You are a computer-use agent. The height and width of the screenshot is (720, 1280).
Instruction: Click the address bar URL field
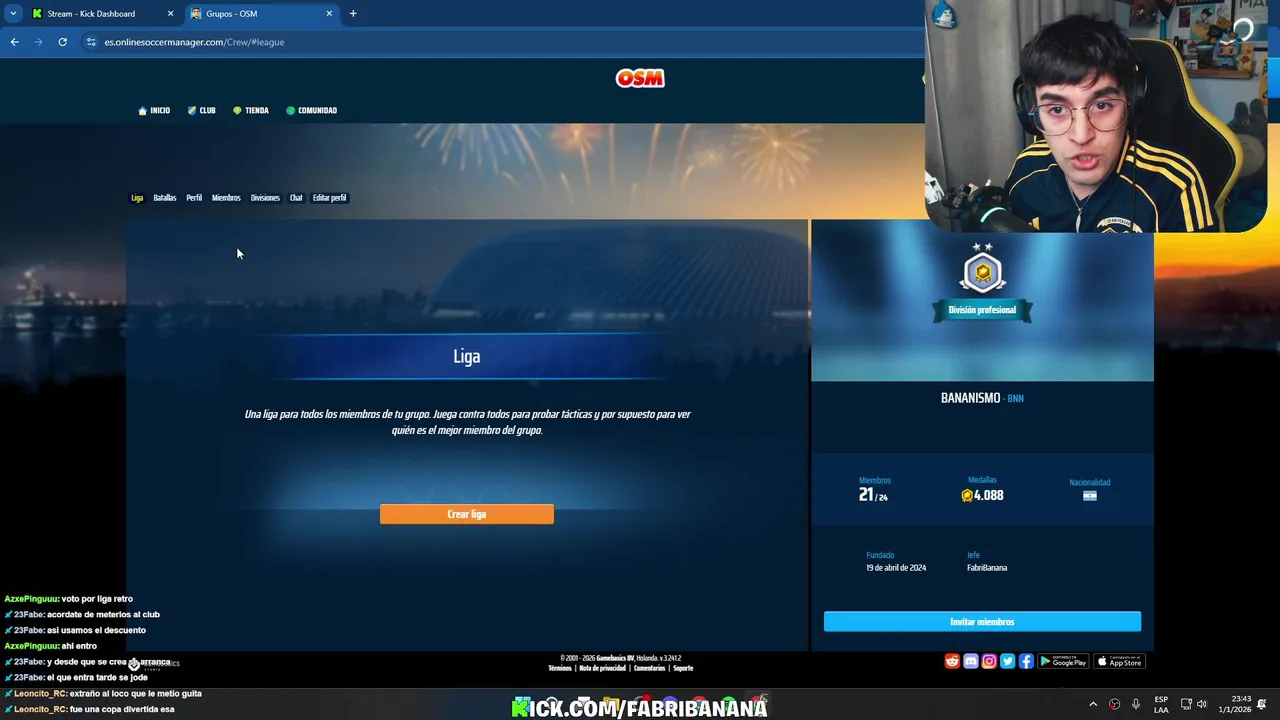click(500, 42)
